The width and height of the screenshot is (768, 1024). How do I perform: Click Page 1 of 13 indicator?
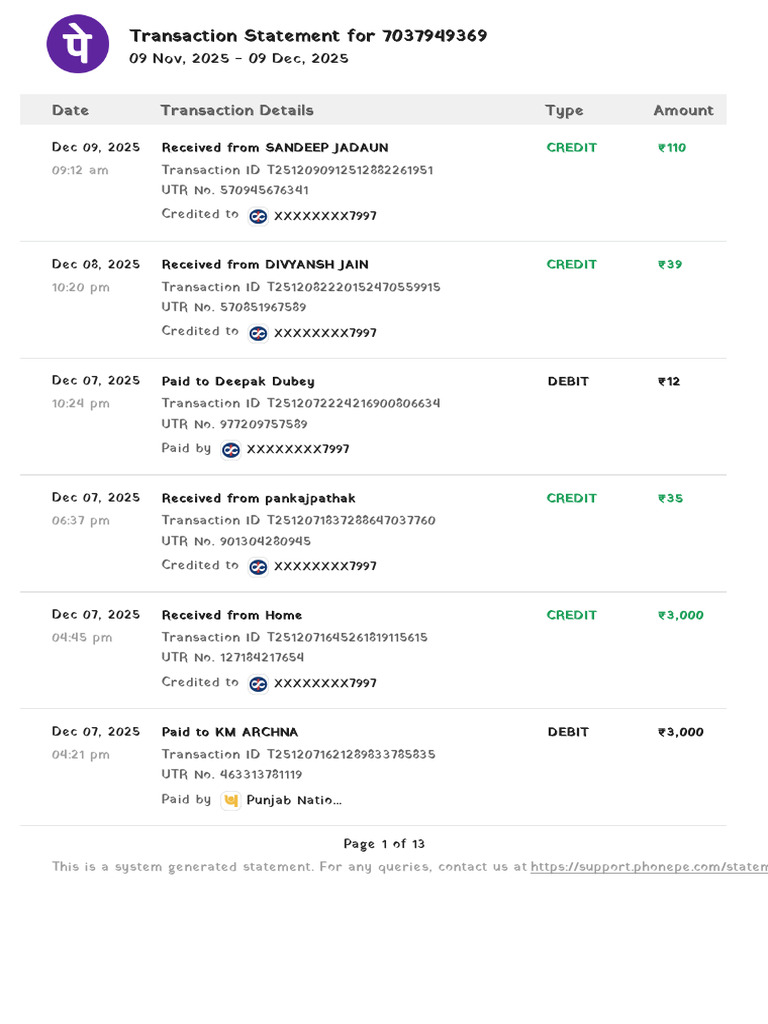coord(384,844)
